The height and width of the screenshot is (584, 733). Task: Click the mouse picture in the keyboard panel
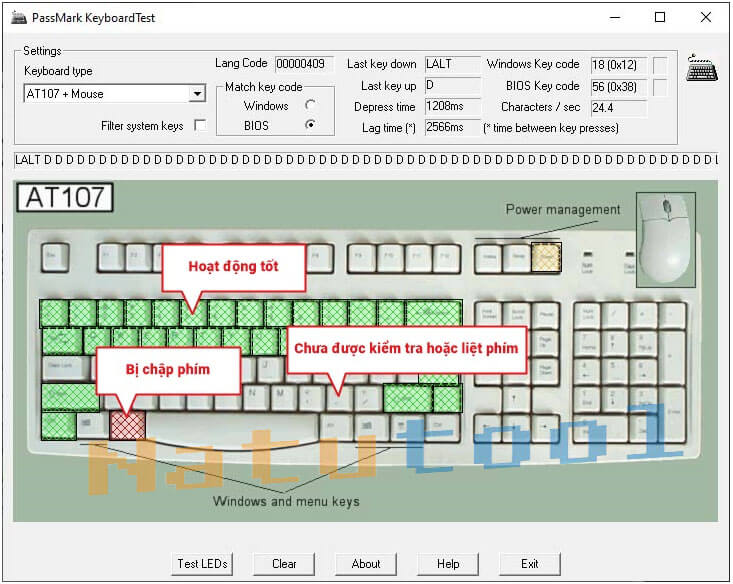pyautogui.click(x=666, y=239)
